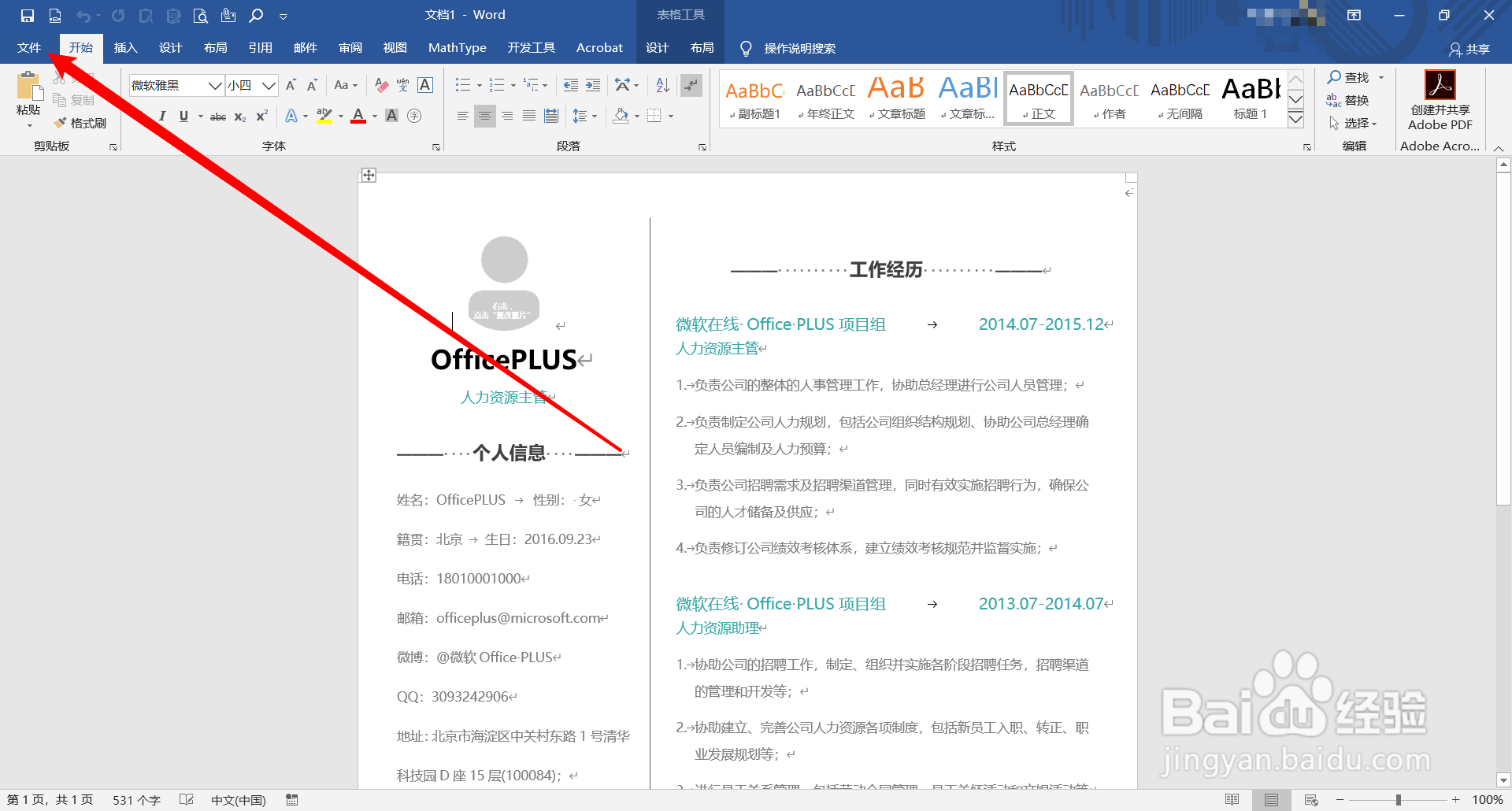Click the Save icon on Quick Access Toolbar
1512x811 pixels.
(26, 14)
